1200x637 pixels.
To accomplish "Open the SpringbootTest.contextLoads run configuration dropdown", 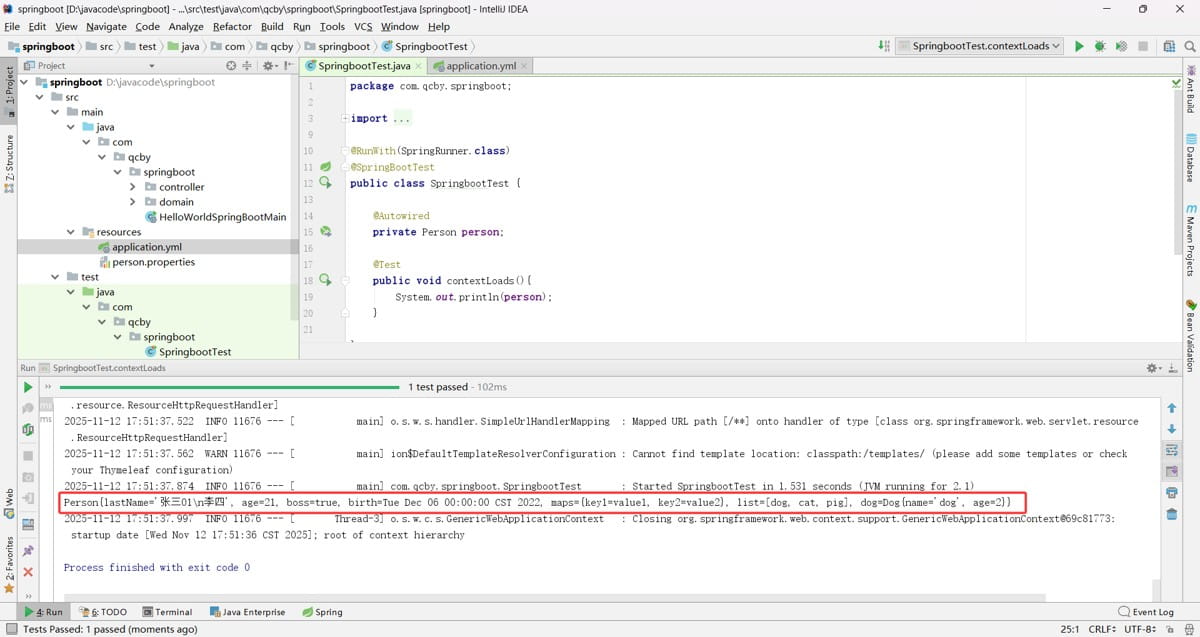I will 980,46.
